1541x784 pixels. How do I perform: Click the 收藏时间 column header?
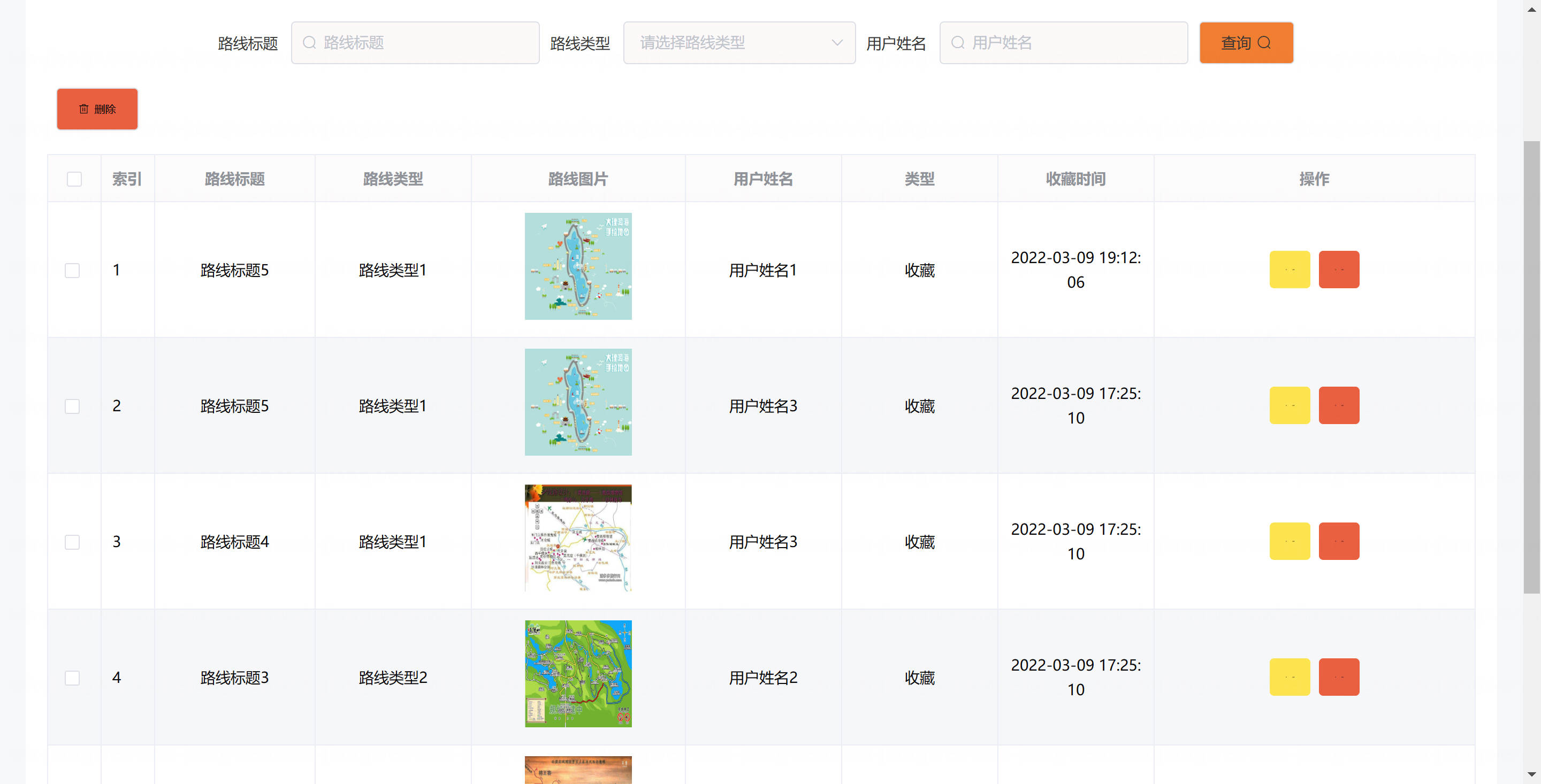pyautogui.click(x=1075, y=179)
